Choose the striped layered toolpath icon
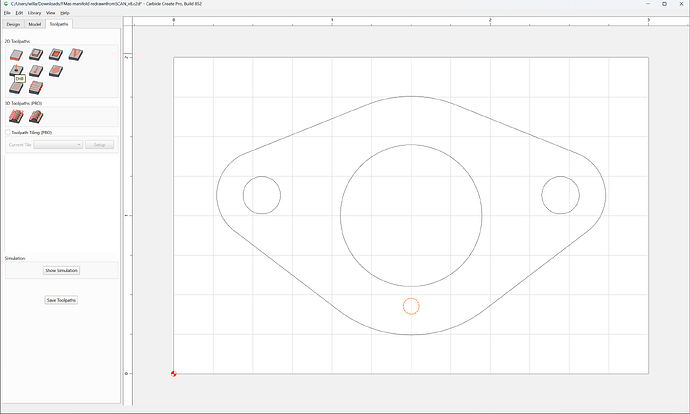This screenshot has height=414, width=690. [x=36, y=88]
